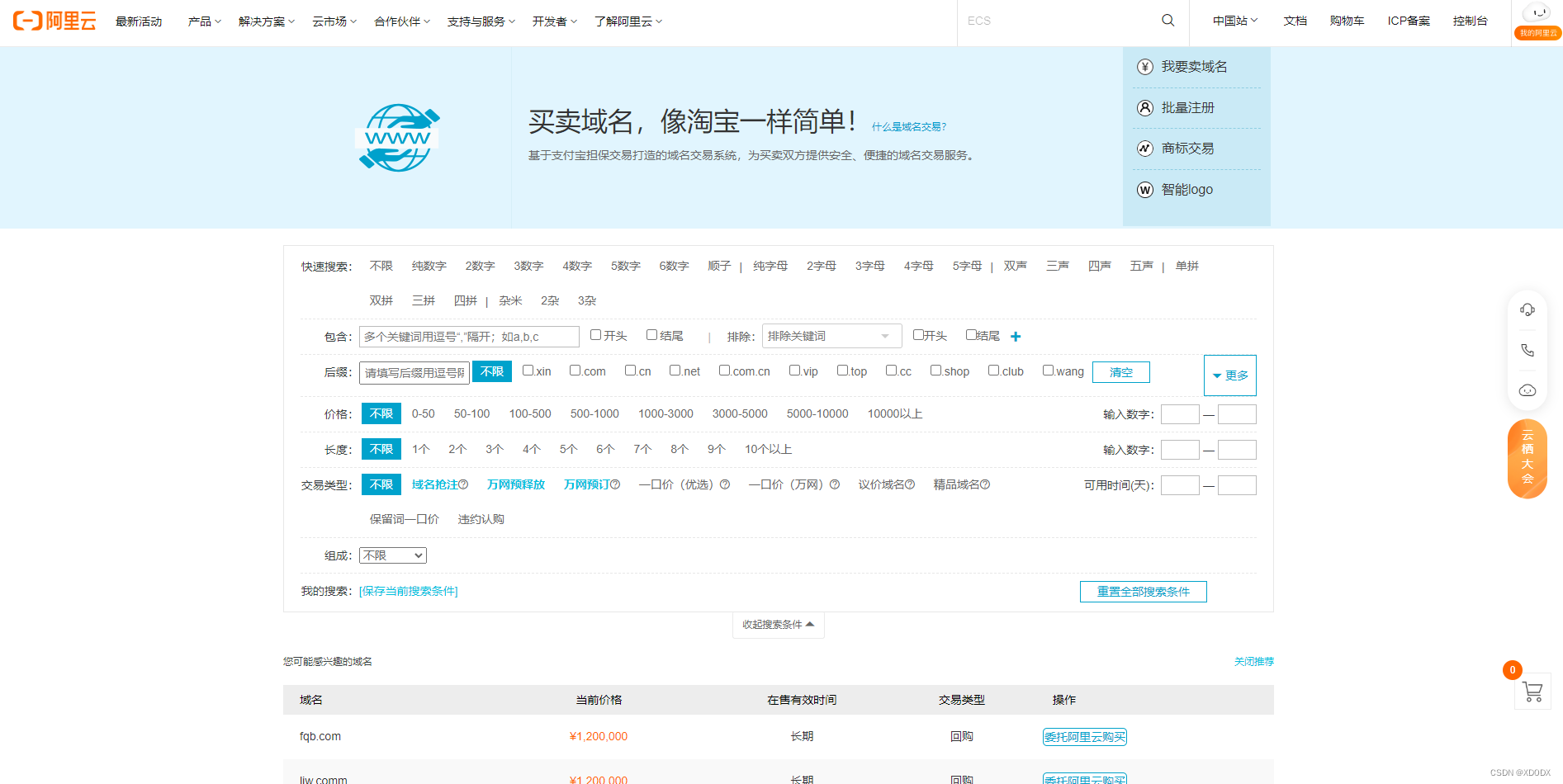
Task: Tick the .vip suffix checkbox
Action: click(x=794, y=371)
